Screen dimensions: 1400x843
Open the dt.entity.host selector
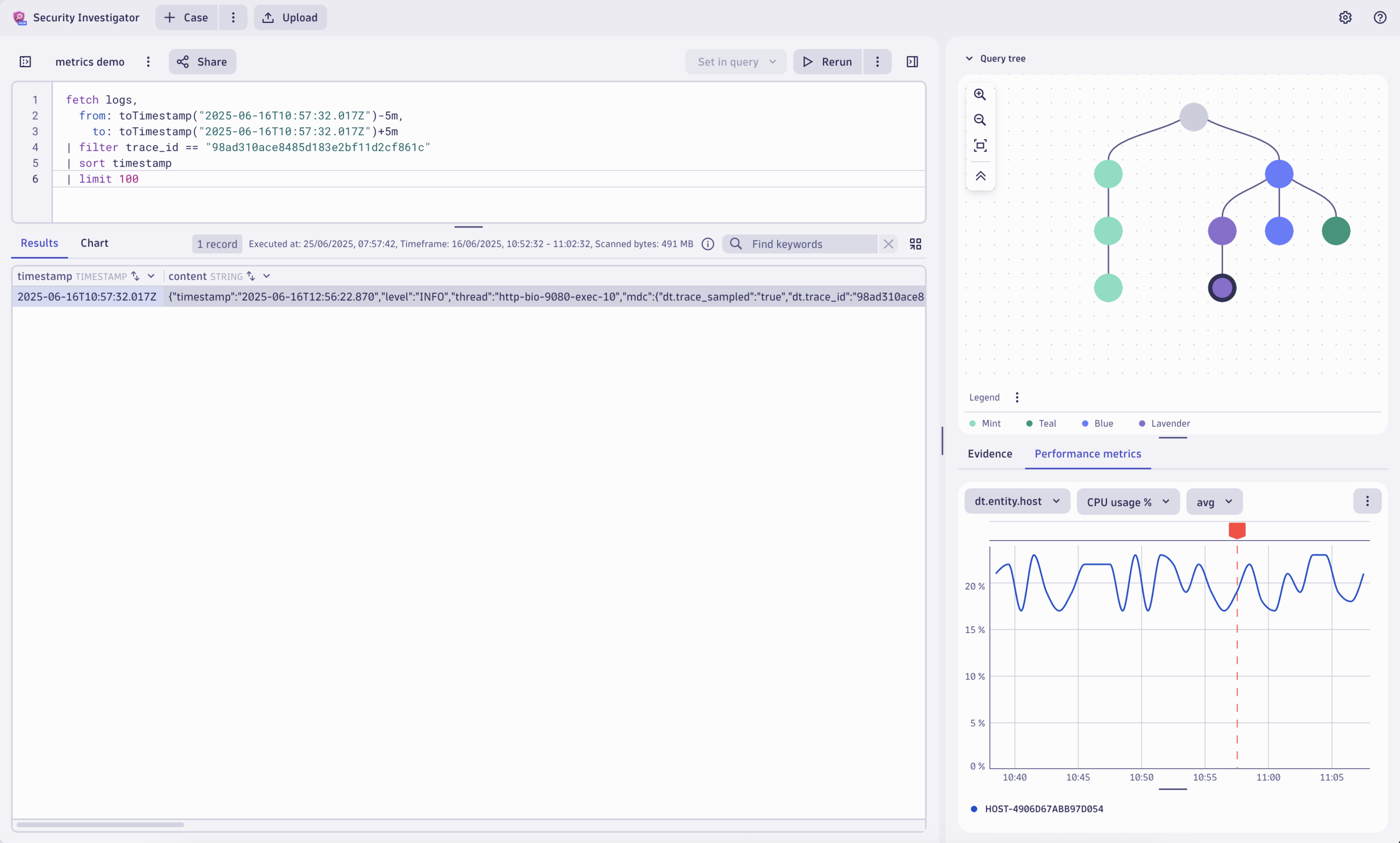[x=1017, y=501]
